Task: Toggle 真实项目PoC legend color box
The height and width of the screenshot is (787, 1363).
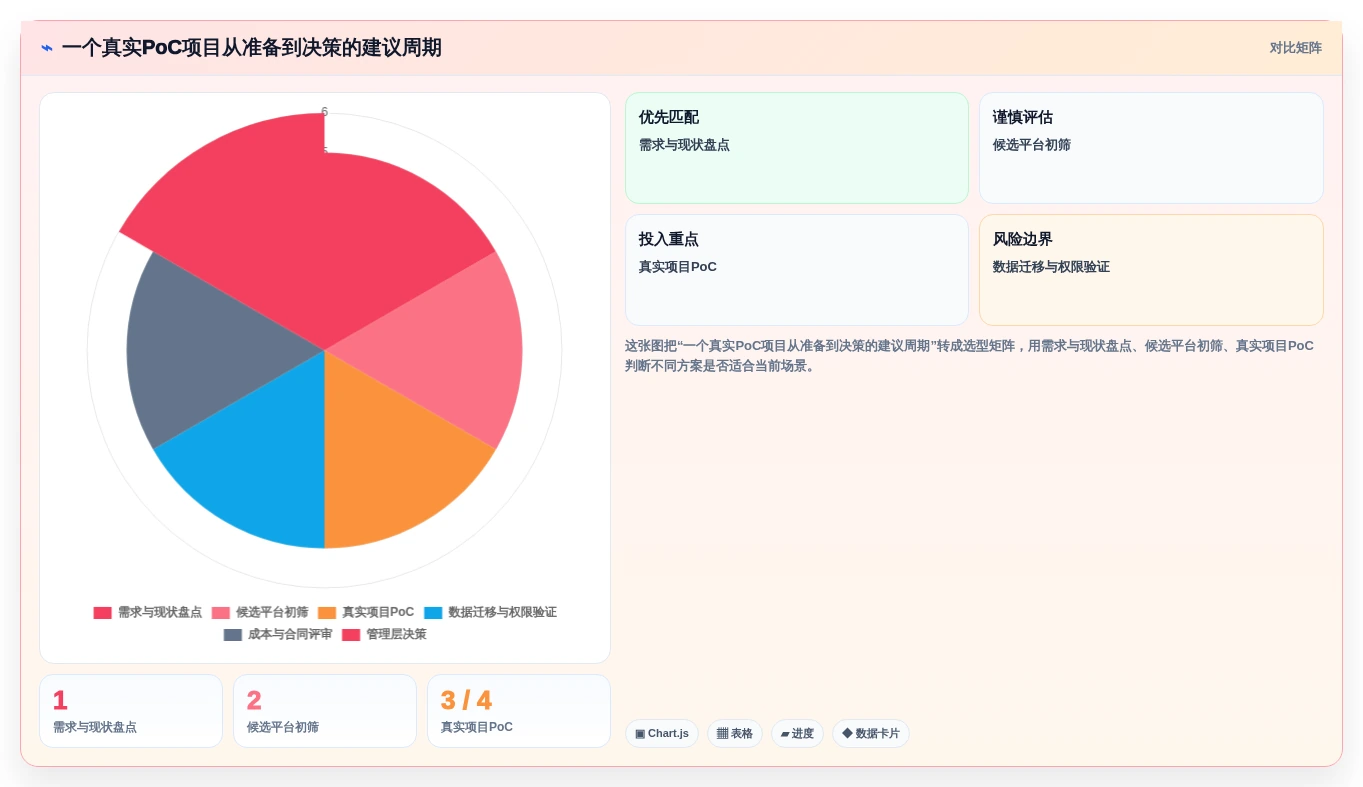Action: click(x=327, y=613)
